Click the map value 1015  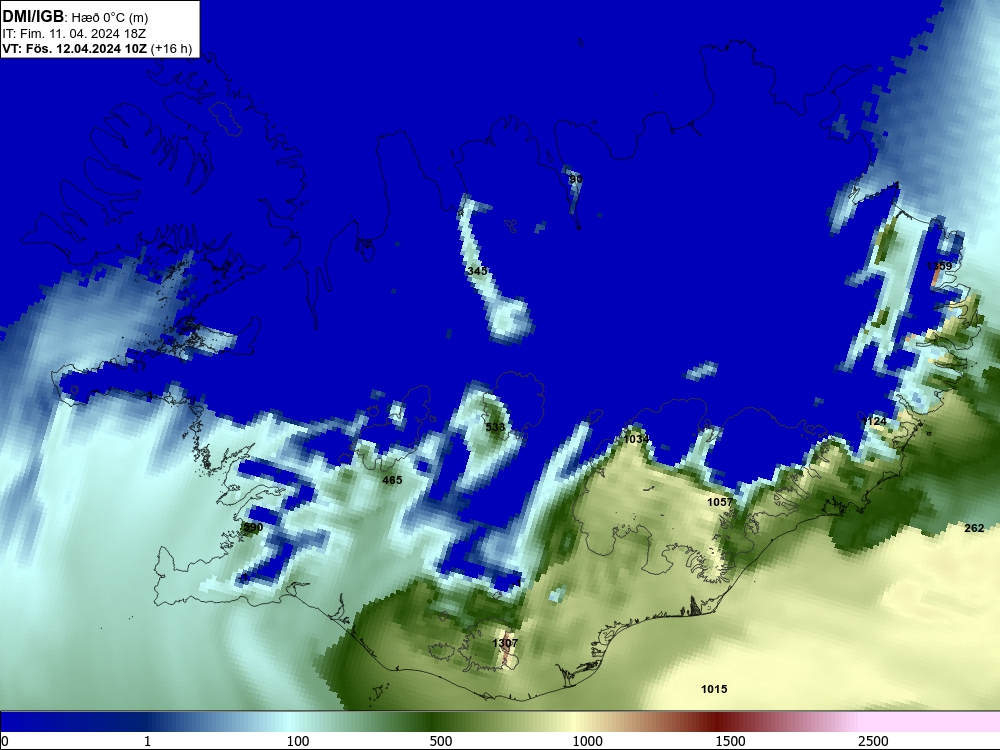click(x=714, y=689)
